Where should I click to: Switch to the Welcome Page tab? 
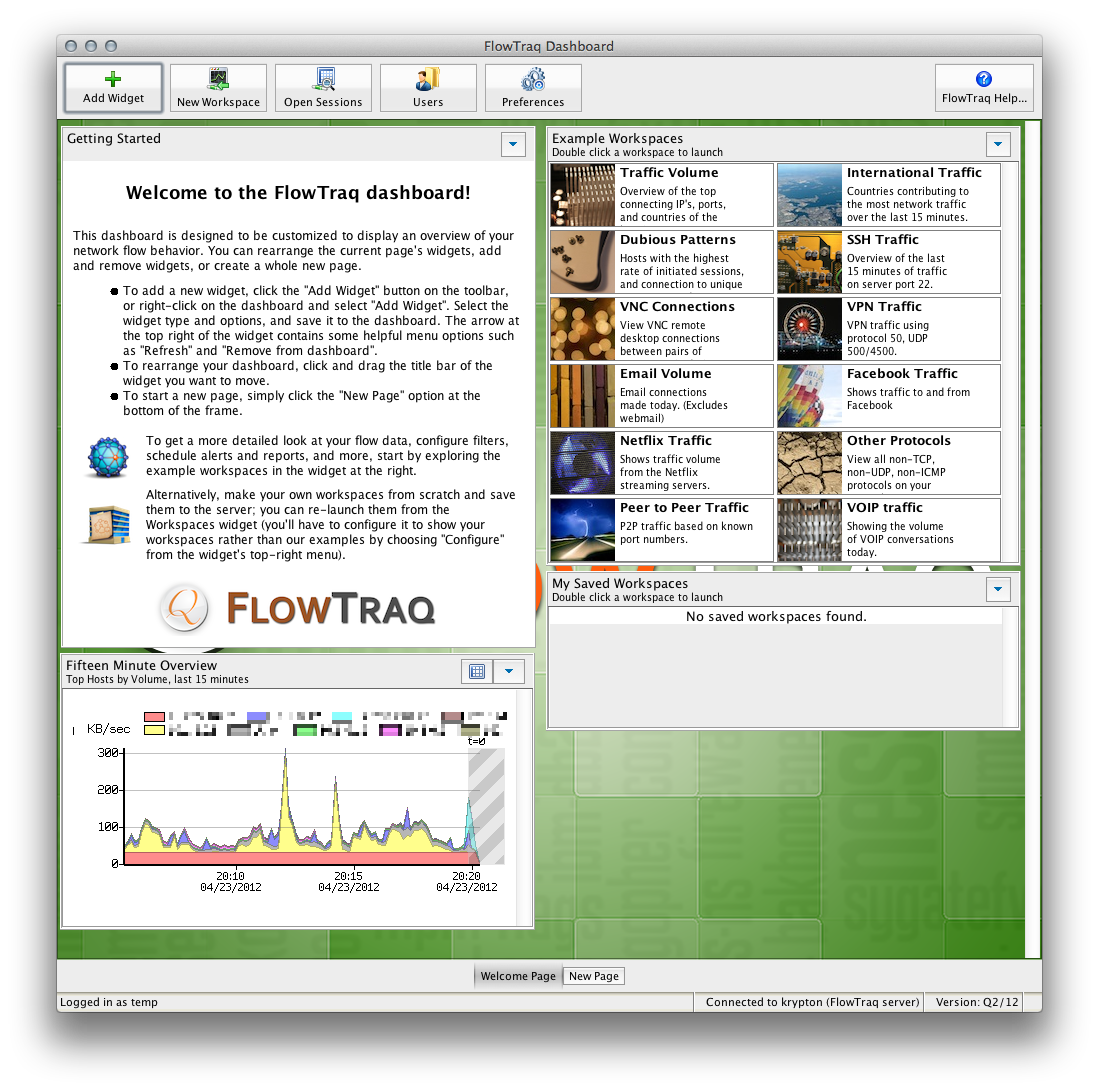pos(518,976)
